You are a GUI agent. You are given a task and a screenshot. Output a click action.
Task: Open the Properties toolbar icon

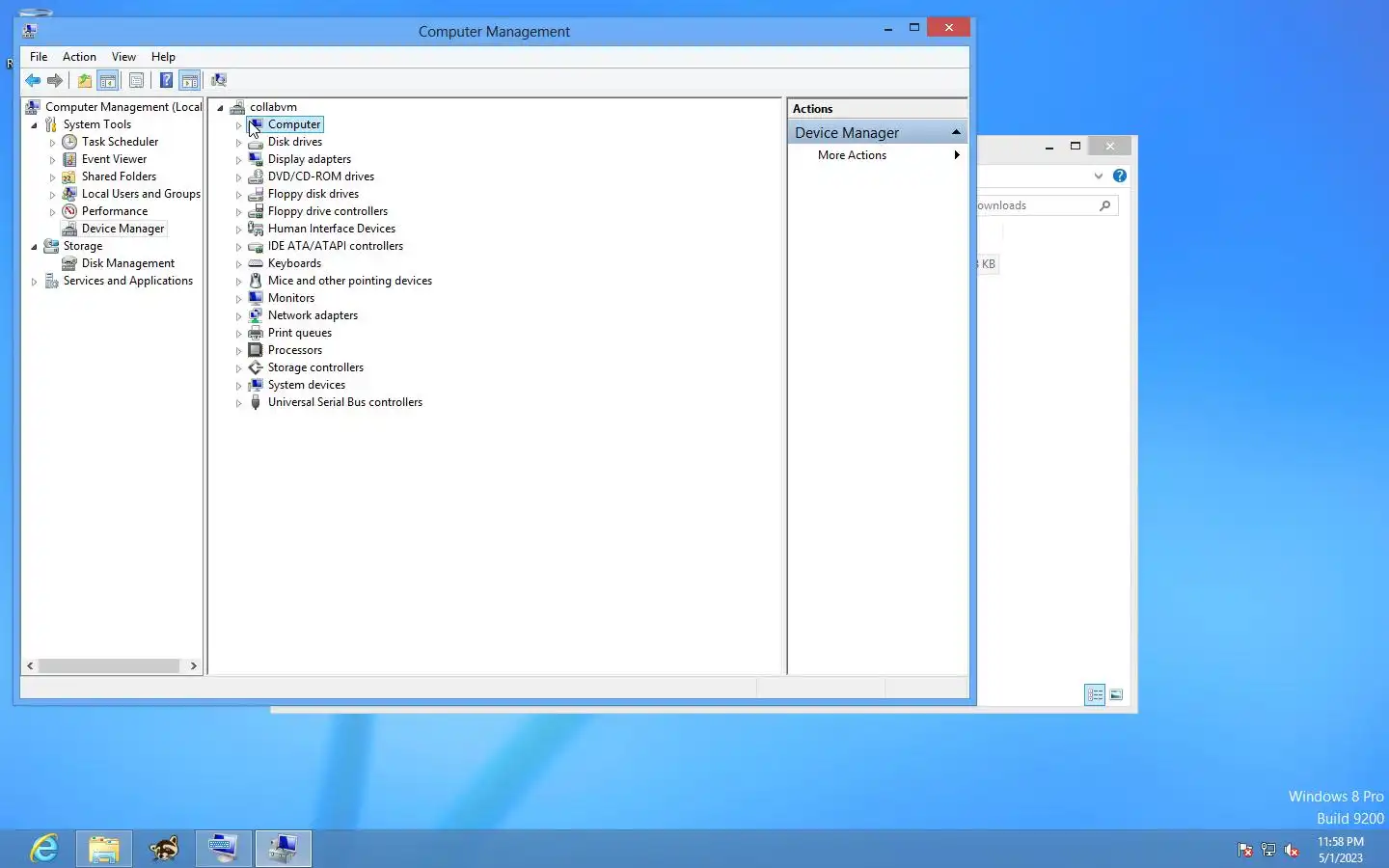136,81
